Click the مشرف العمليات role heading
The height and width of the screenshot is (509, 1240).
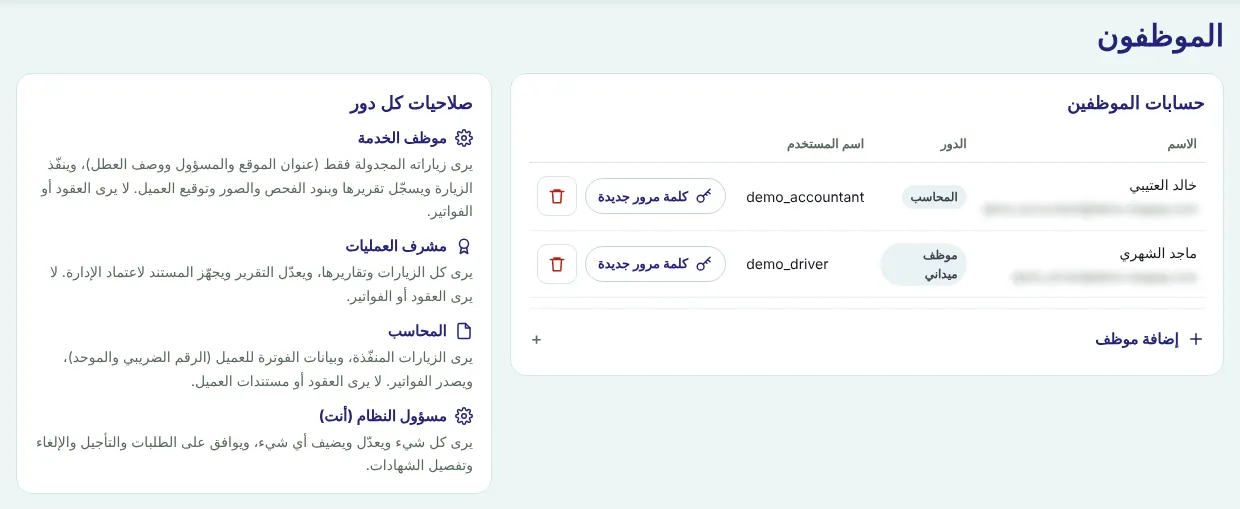396,246
